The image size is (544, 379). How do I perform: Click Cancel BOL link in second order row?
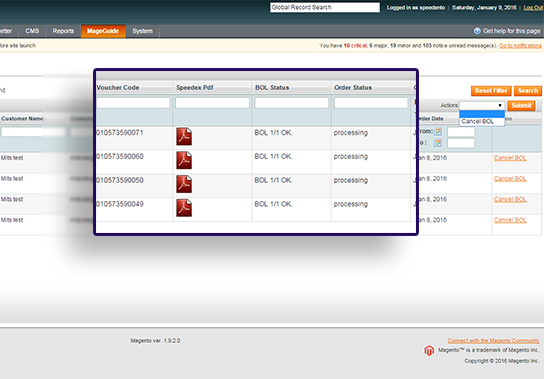coord(510,179)
